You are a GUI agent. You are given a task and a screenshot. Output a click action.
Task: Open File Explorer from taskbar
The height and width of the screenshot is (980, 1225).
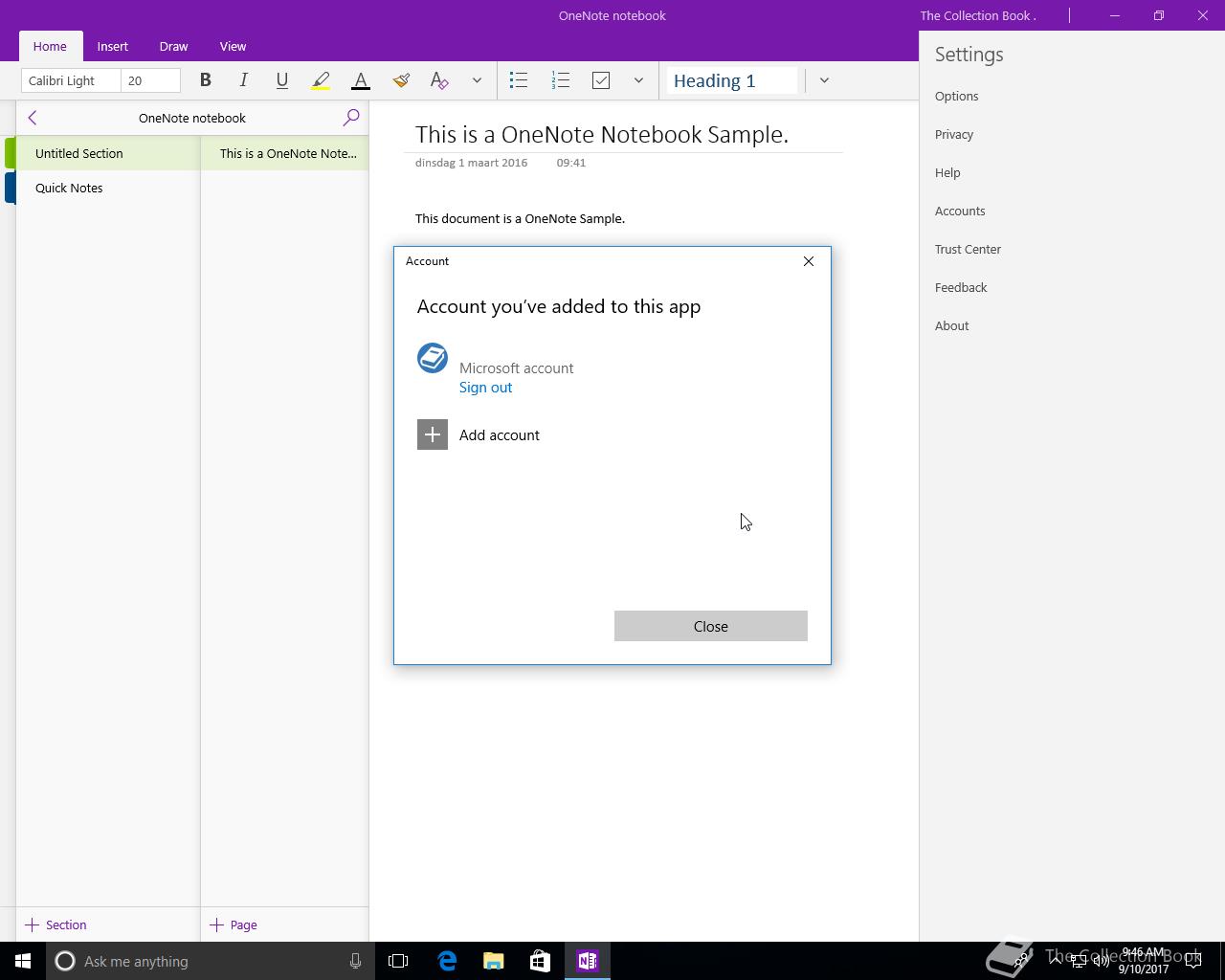pyautogui.click(x=494, y=961)
